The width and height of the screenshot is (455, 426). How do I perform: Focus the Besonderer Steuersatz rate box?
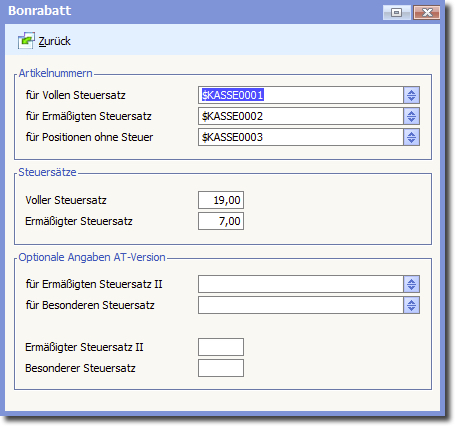(221, 368)
